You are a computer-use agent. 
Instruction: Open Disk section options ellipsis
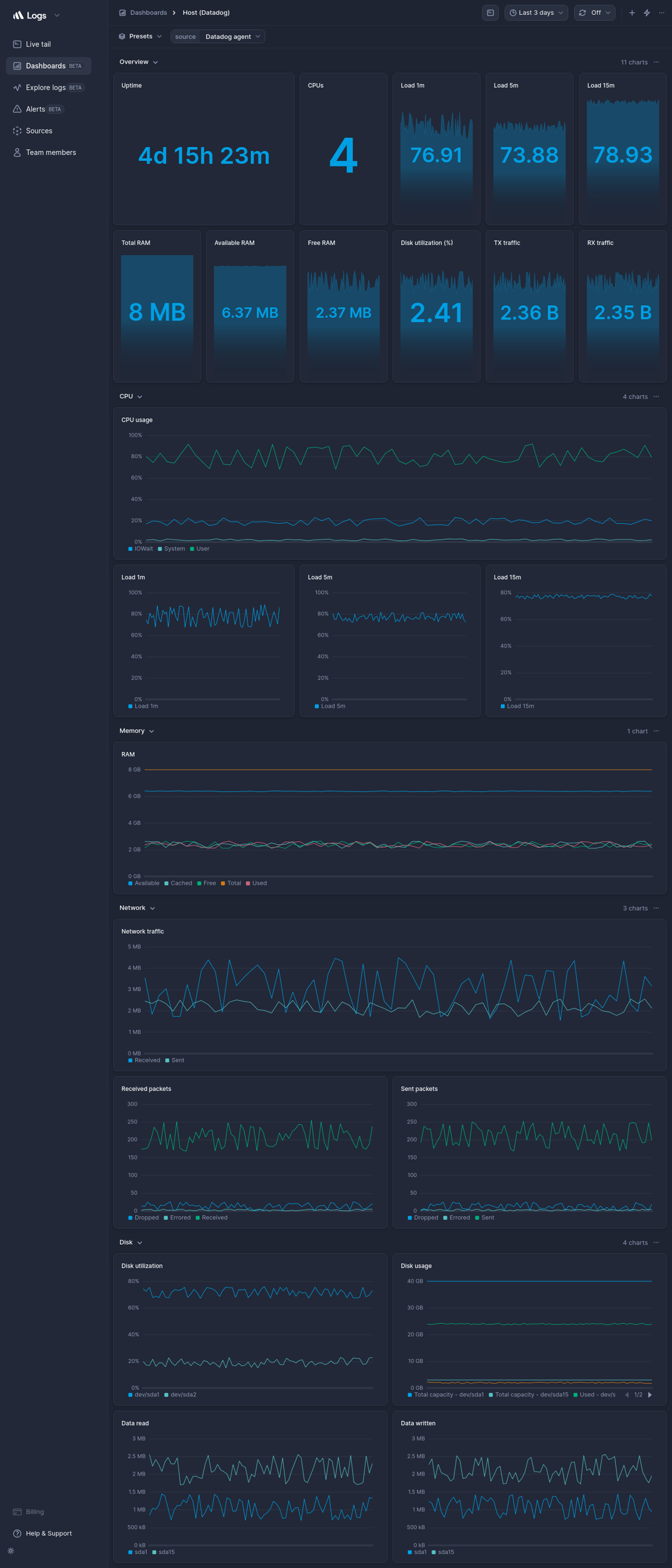click(x=656, y=1242)
